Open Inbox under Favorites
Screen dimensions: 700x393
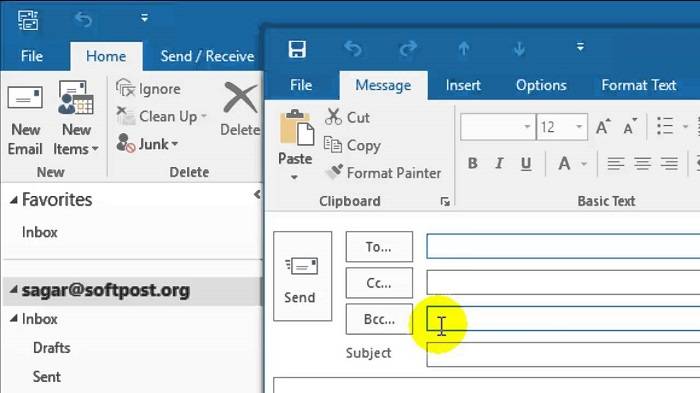coord(40,233)
